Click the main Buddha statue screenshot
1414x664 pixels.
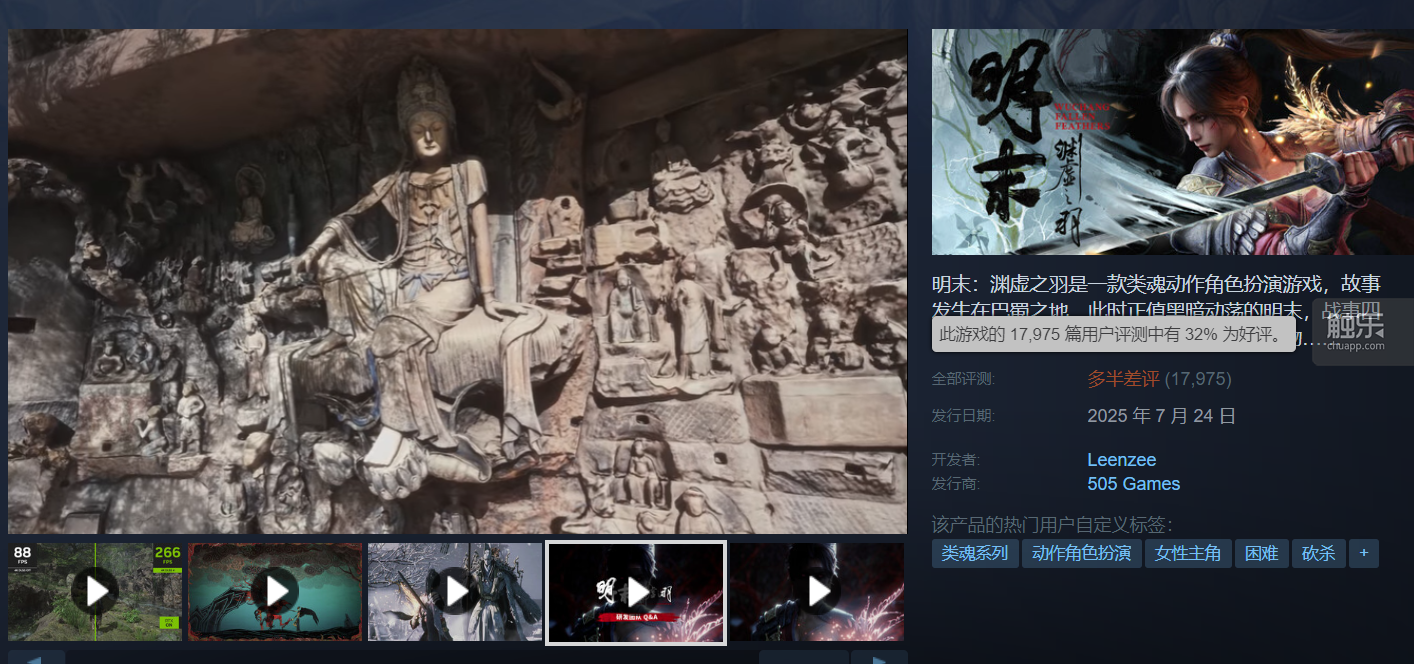tap(457, 281)
